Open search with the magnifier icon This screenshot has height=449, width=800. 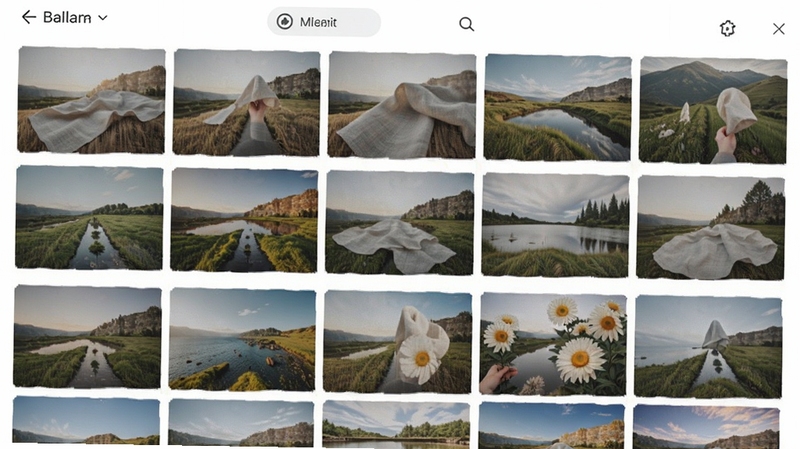(466, 24)
